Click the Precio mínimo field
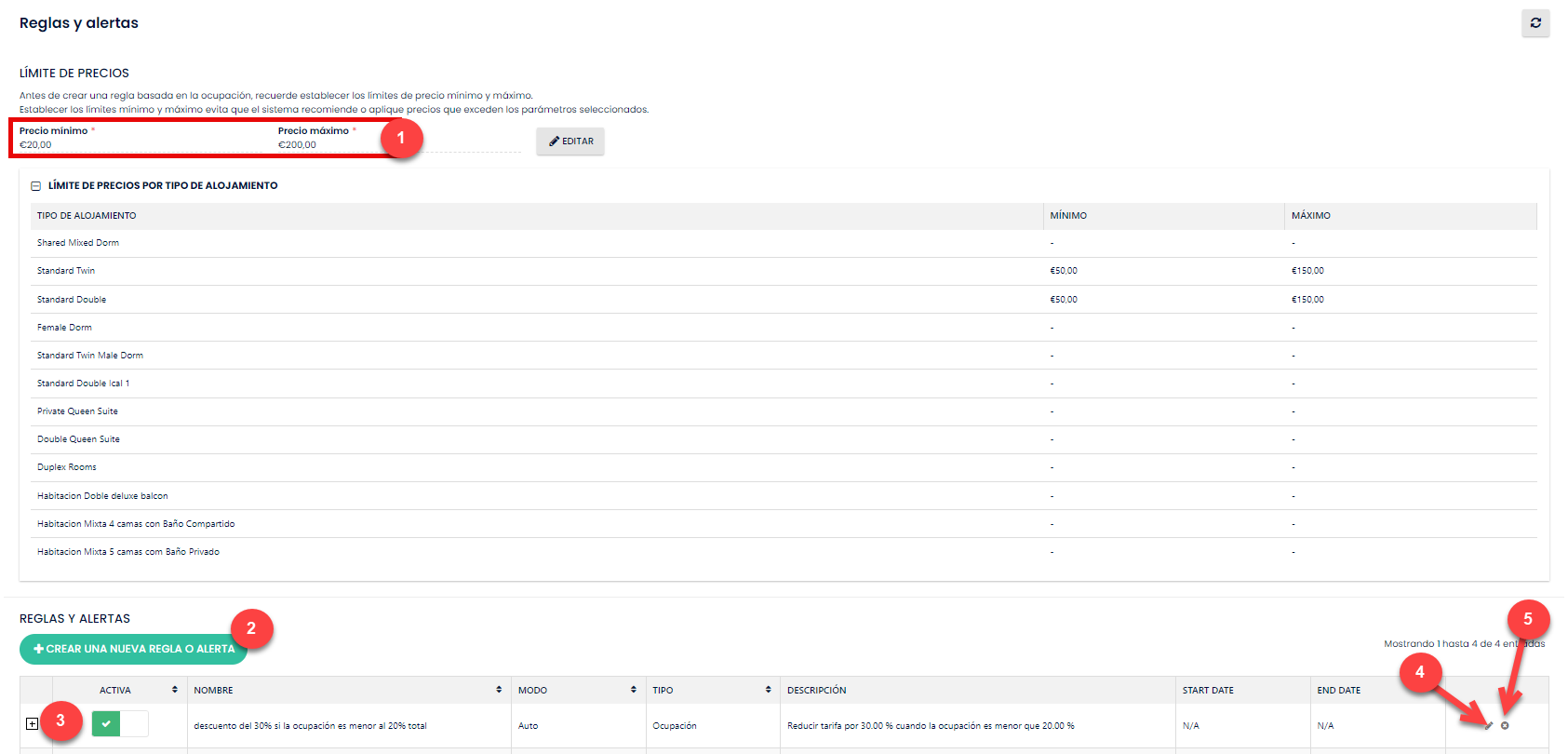1568x754 pixels. pos(140,144)
